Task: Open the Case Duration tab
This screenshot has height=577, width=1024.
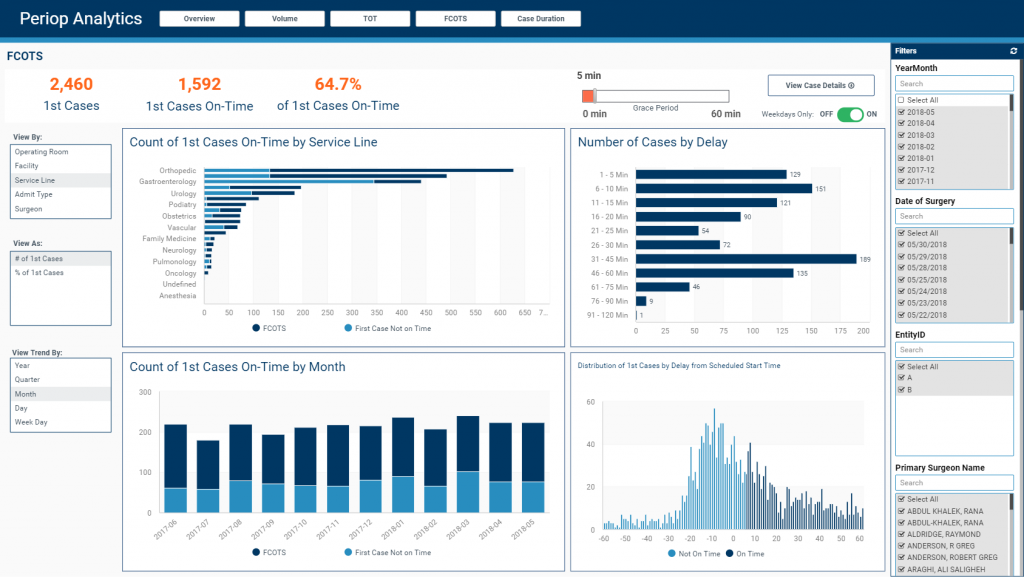Action: (x=540, y=17)
